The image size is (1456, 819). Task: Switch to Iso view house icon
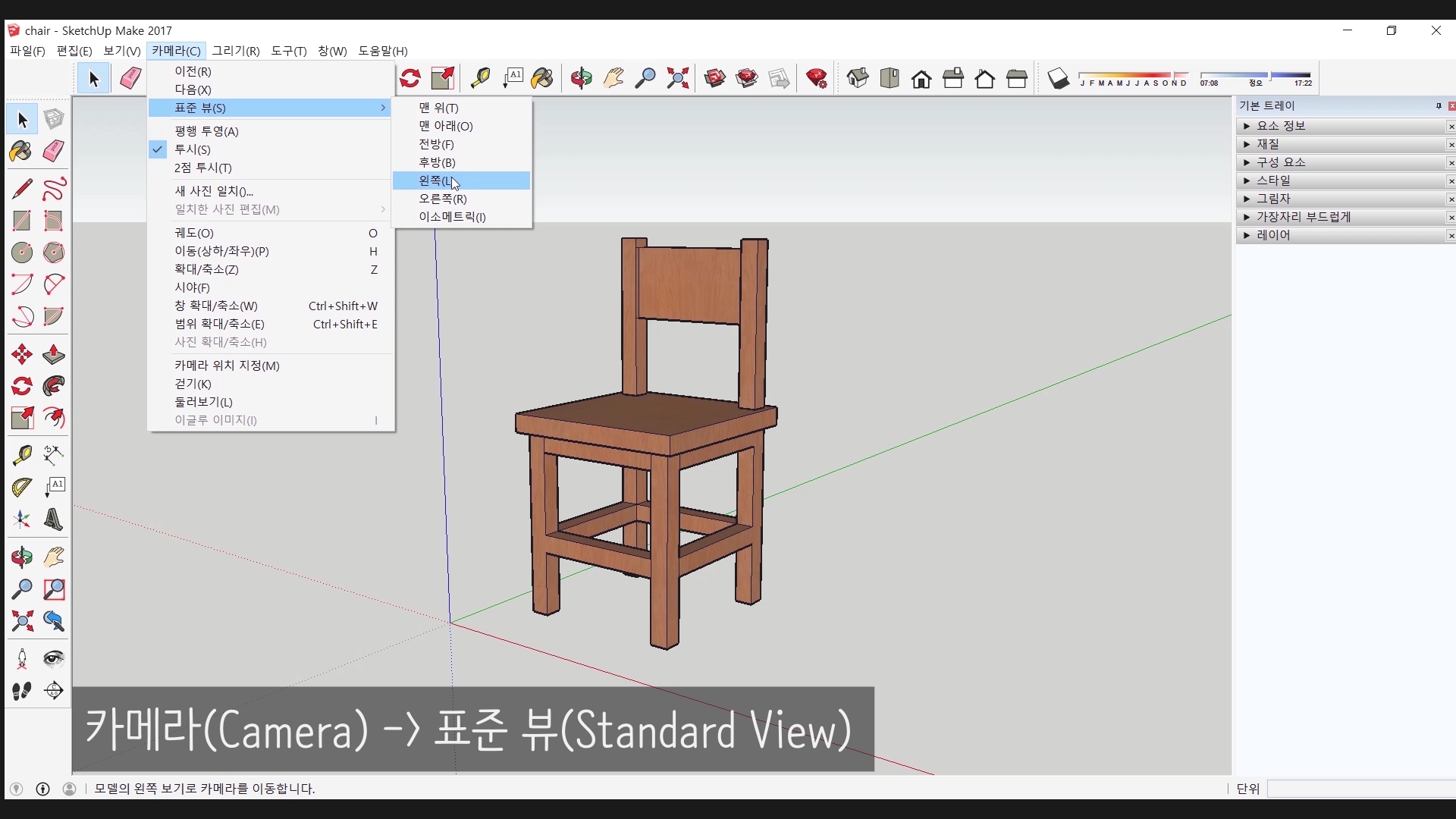tap(858, 78)
